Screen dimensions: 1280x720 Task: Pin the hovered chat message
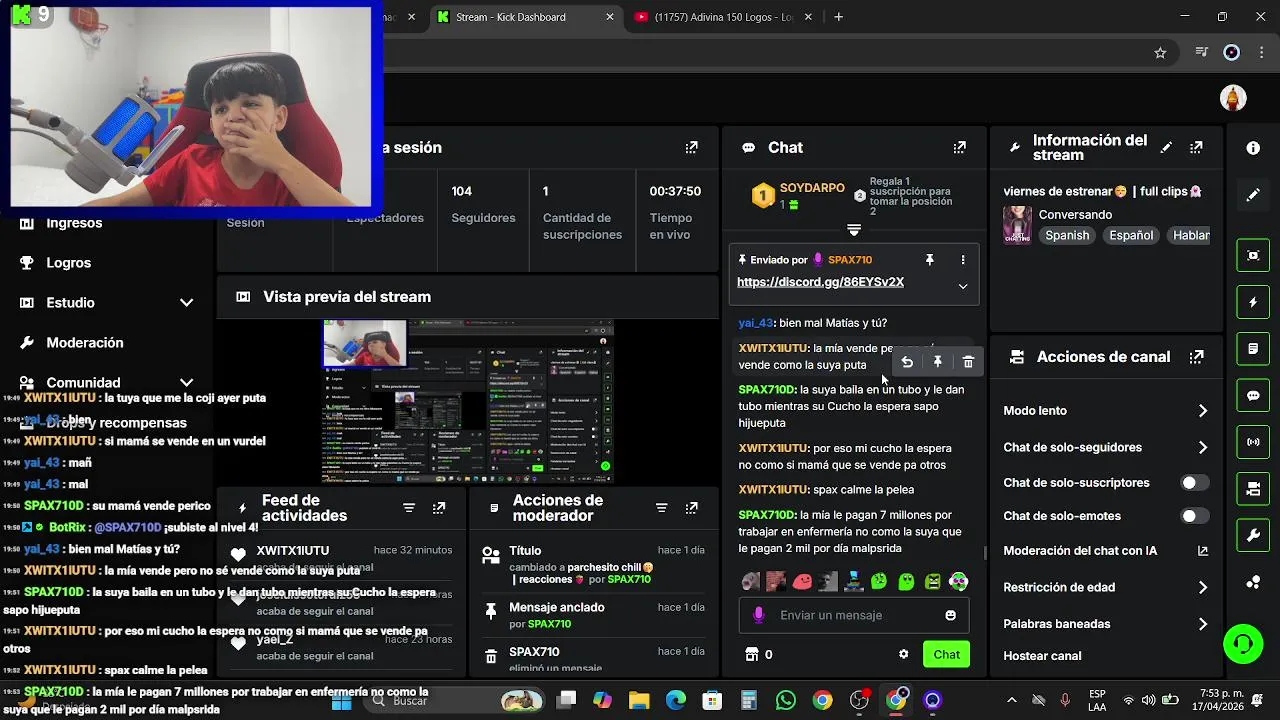pos(937,362)
